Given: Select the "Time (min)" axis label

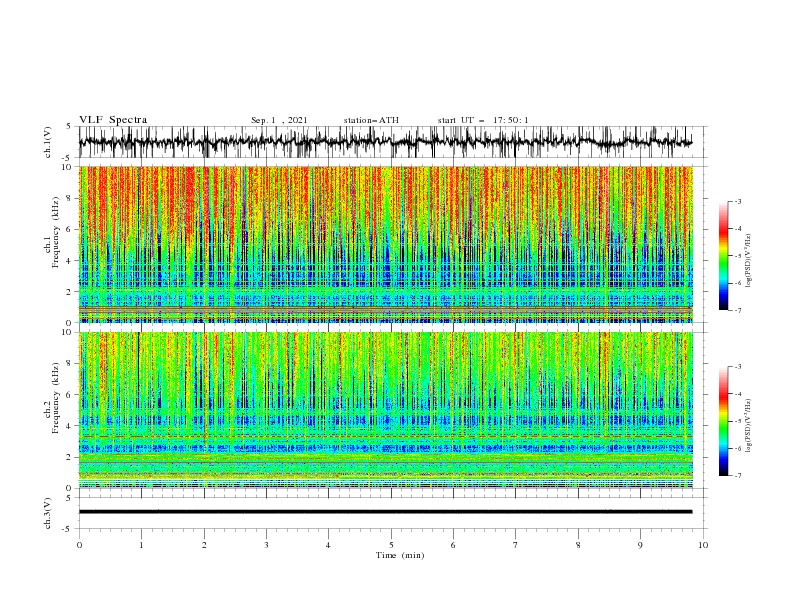Looking at the screenshot, I should (x=400, y=555).
